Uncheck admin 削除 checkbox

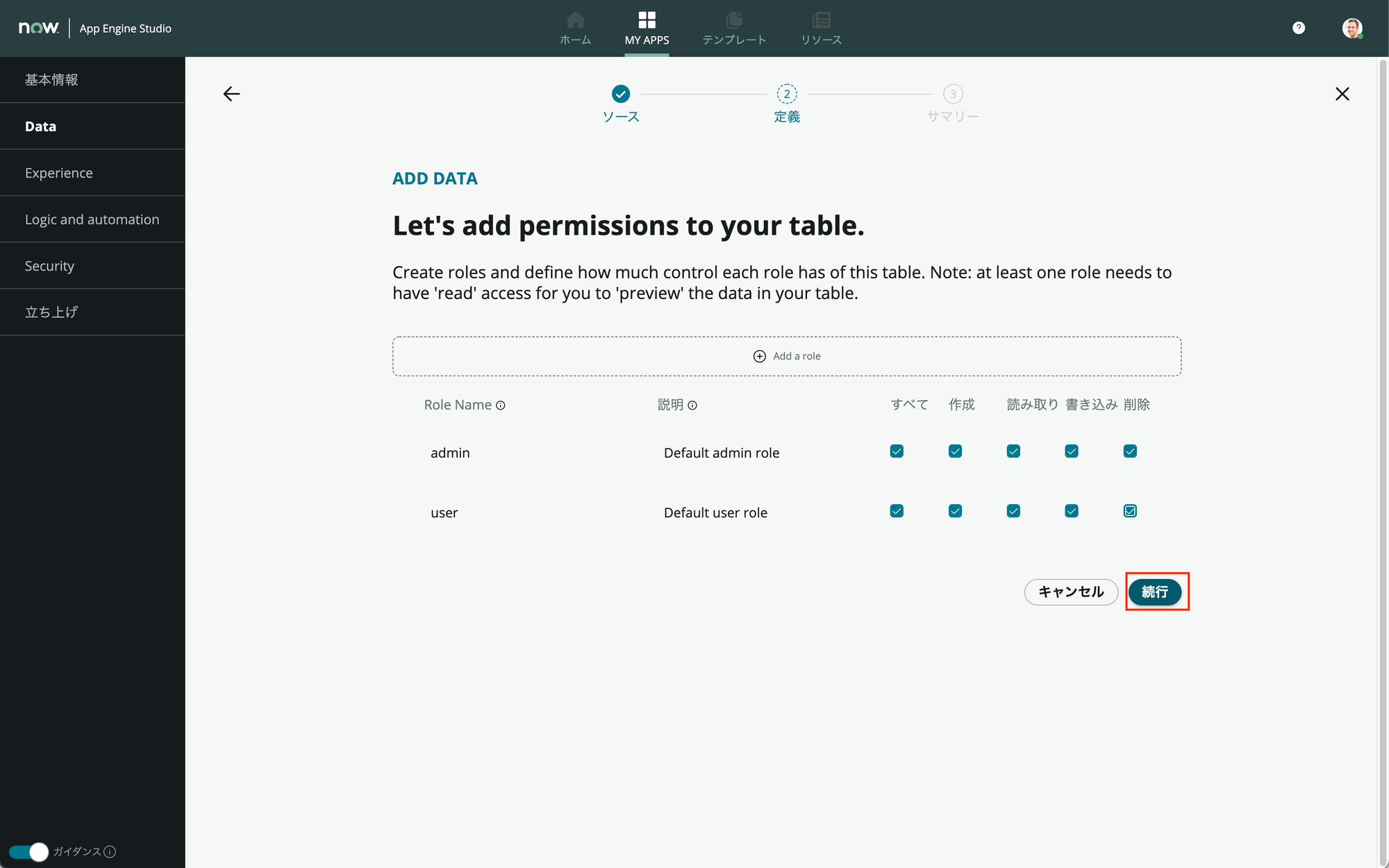point(1130,451)
